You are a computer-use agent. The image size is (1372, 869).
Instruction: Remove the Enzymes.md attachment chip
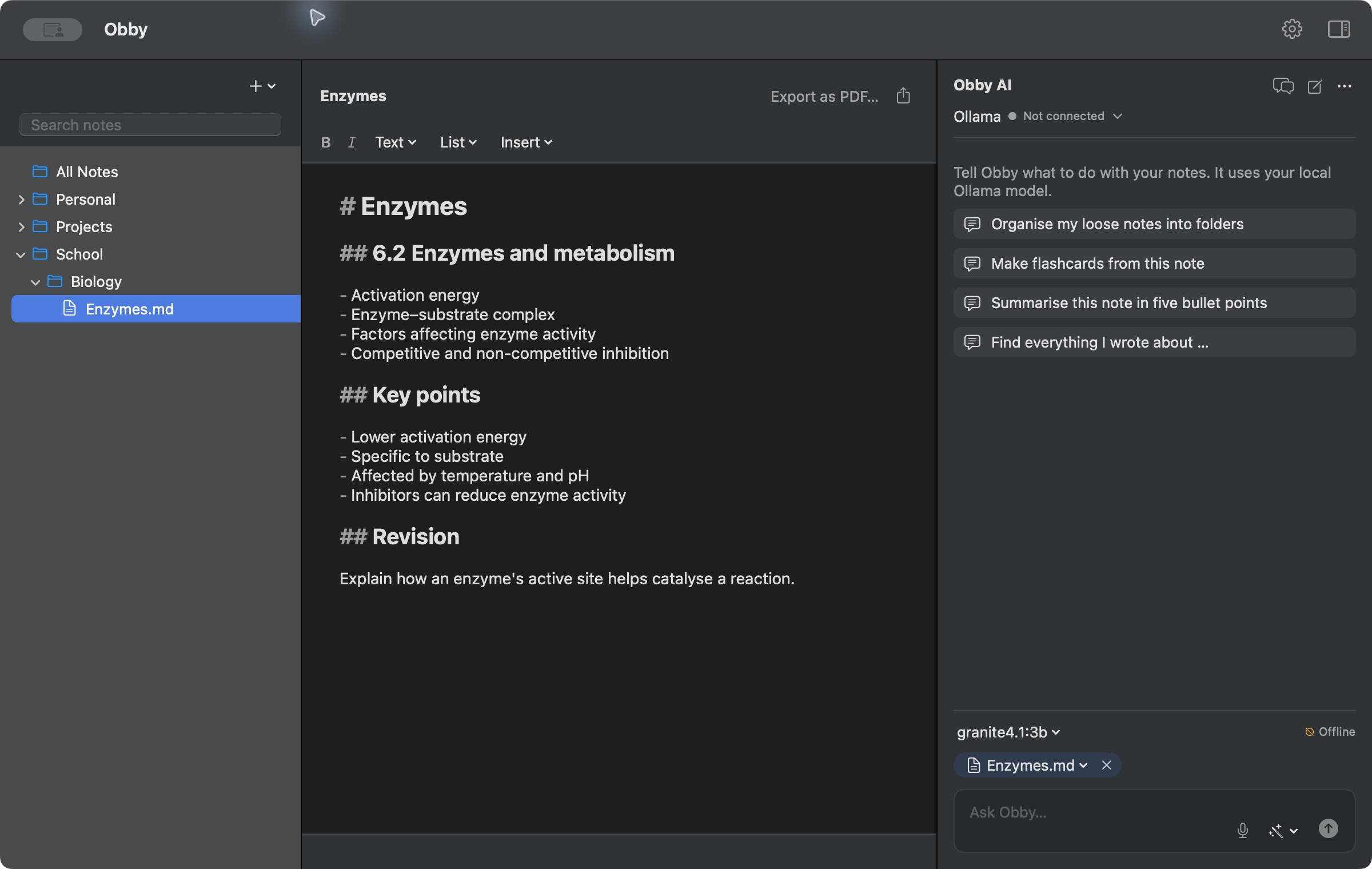coord(1107,765)
